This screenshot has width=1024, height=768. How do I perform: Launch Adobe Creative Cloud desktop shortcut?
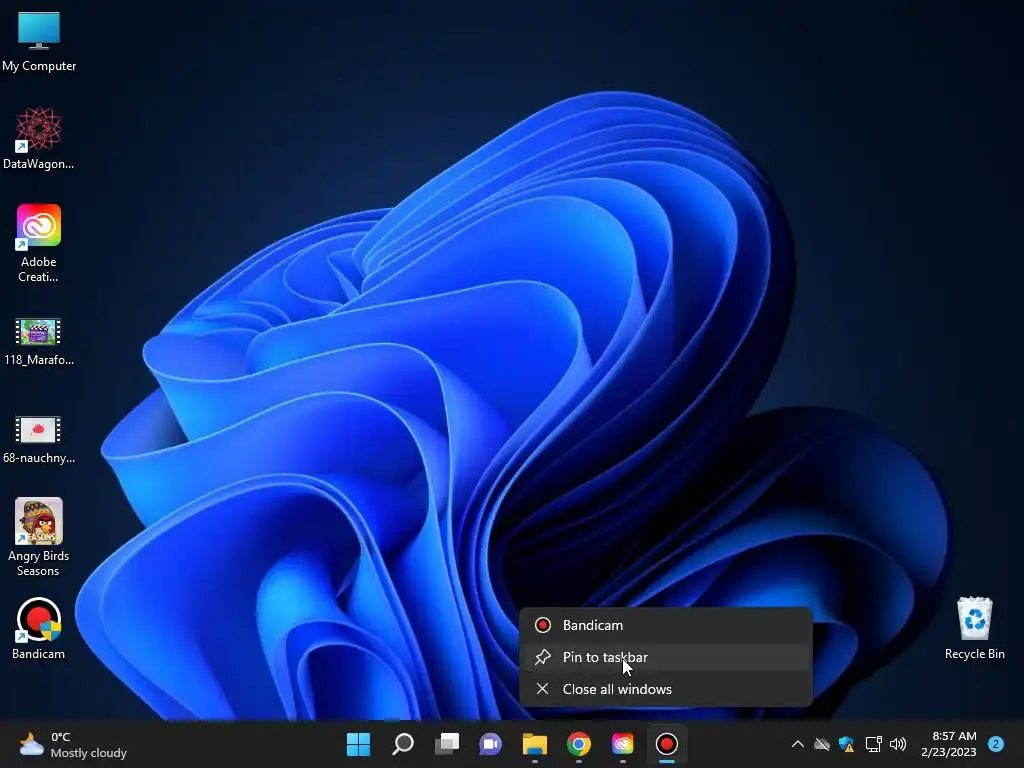(x=39, y=243)
